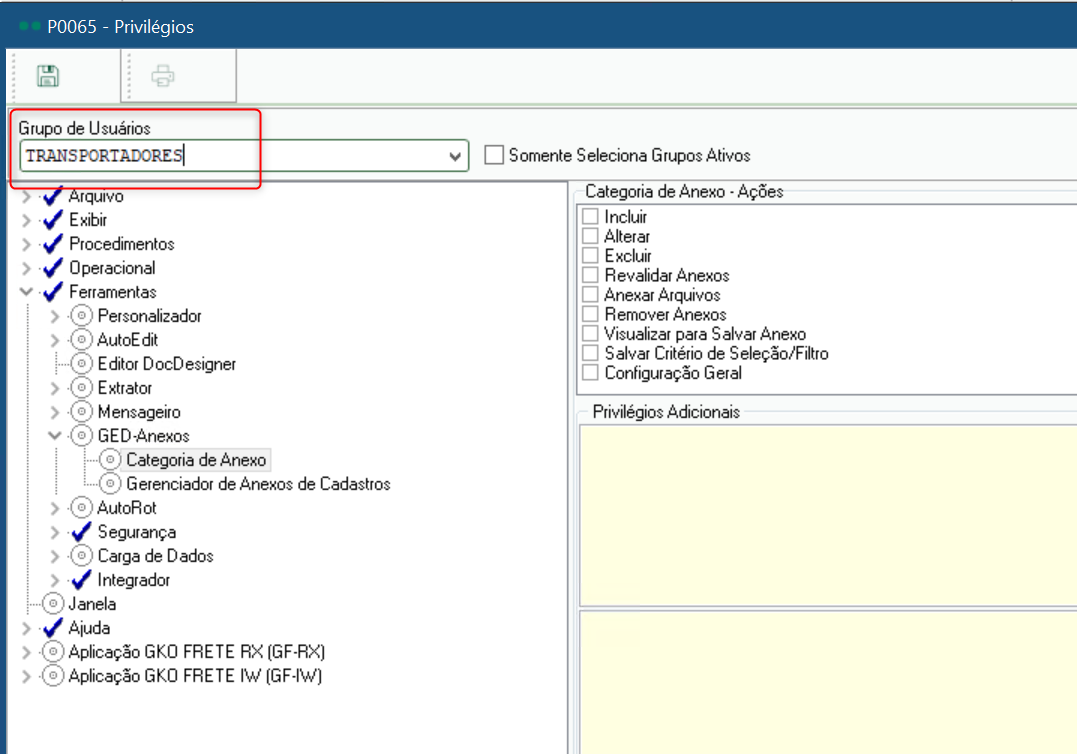Viewport: 1077px width, 754px height.
Task: Expand the Integrador tree node
Action: click(55, 580)
